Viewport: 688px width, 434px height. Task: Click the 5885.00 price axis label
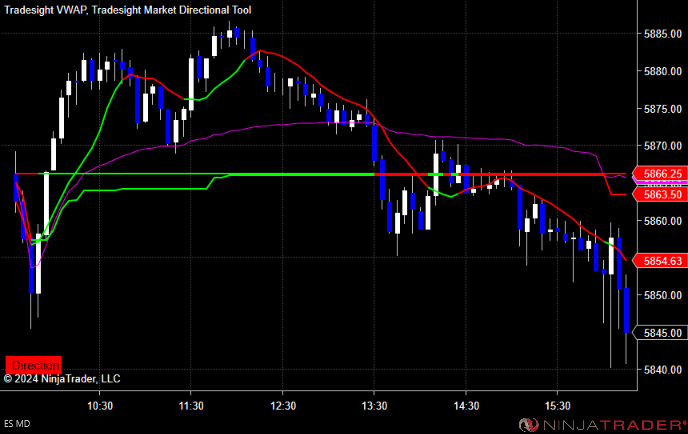[663, 34]
